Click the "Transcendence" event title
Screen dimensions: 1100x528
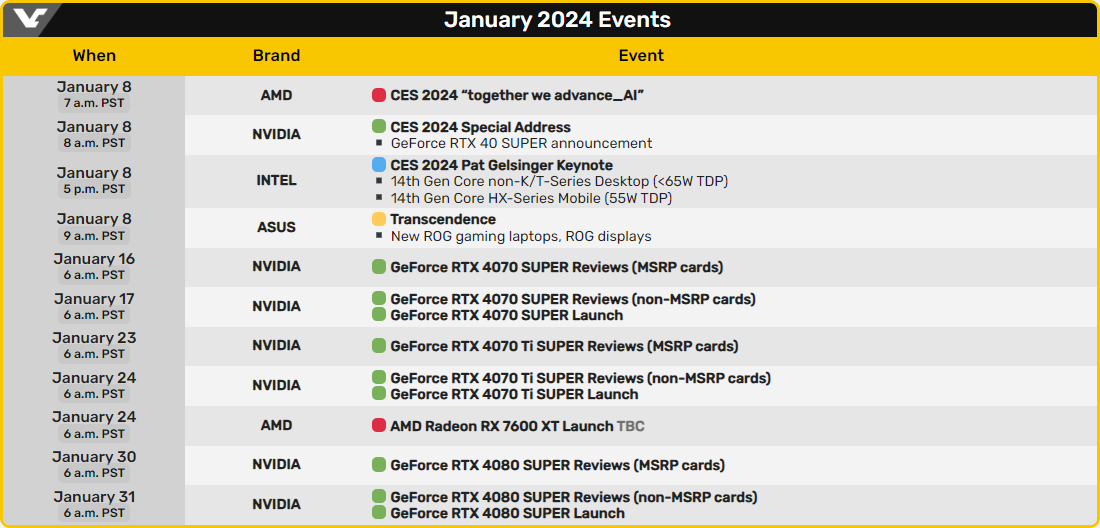point(443,219)
